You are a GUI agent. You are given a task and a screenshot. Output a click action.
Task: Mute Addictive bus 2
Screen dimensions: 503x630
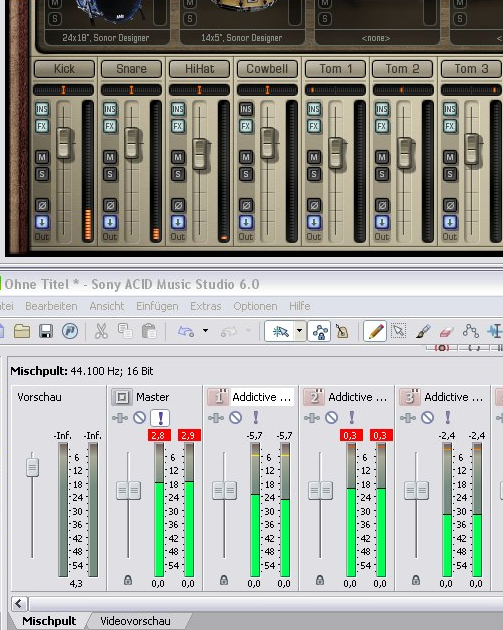coord(331,418)
